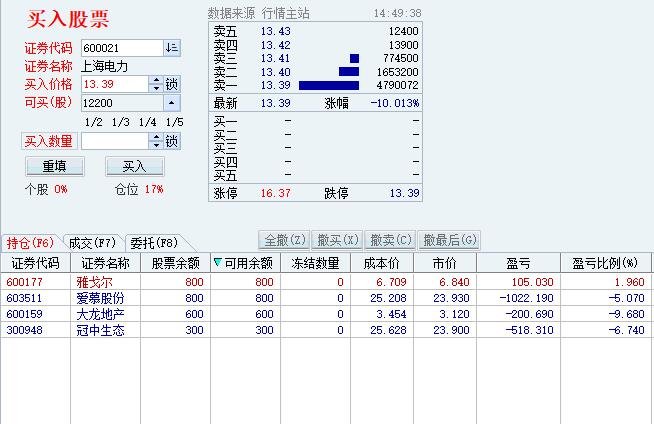Click the 市价 cell 6.840

(454, 282)
